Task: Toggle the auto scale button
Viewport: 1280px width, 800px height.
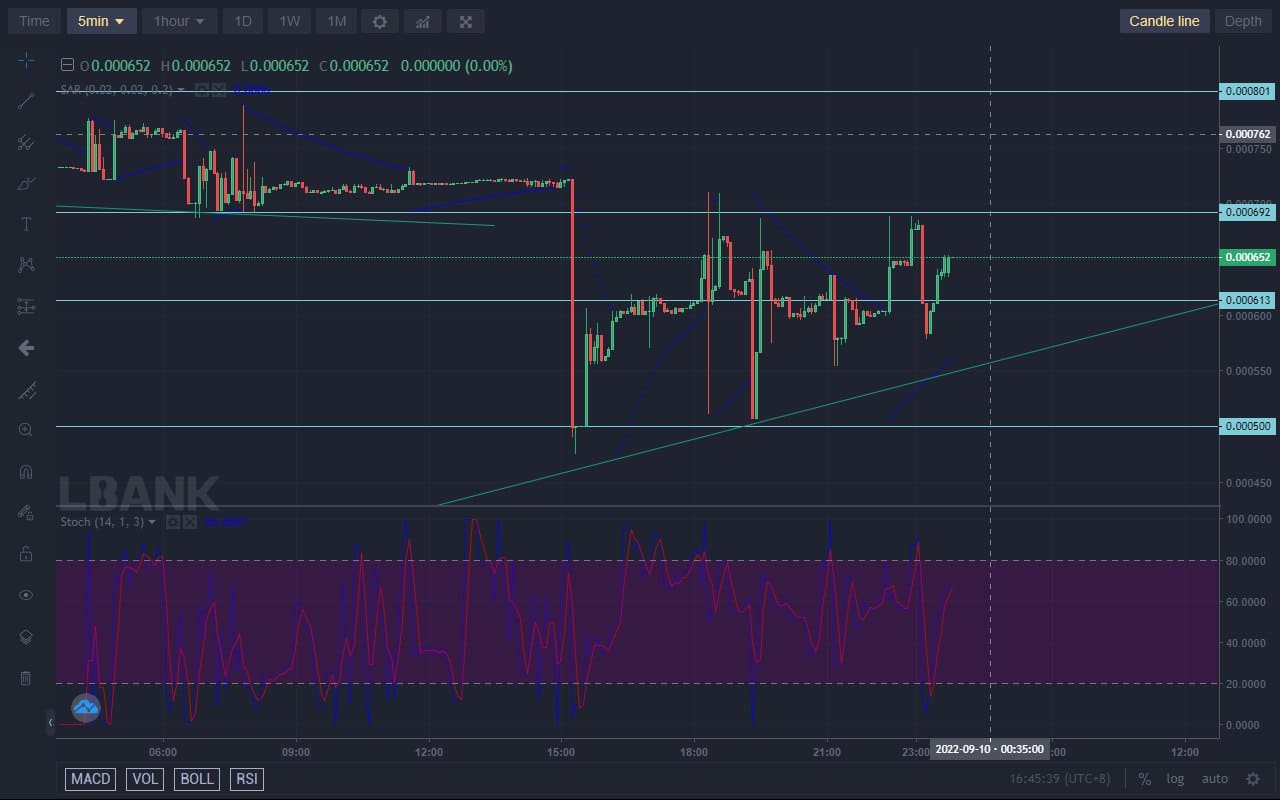Action: 1214,779
